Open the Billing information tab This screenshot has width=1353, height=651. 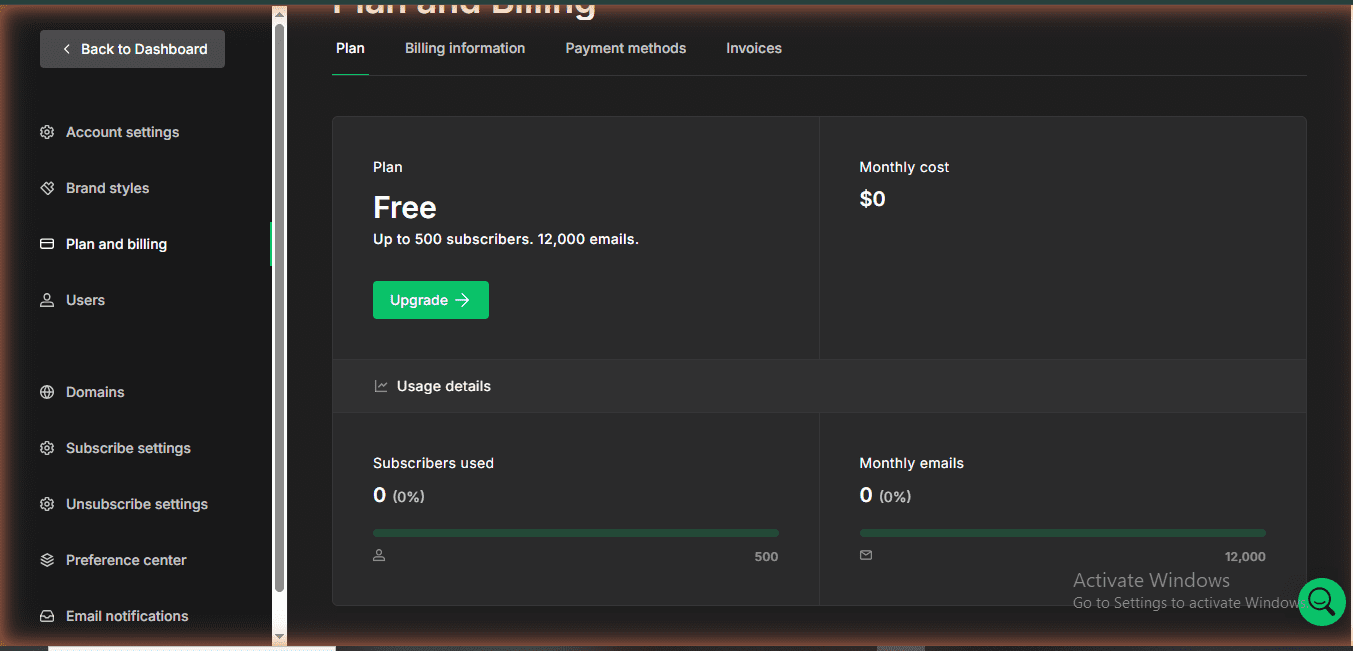point(465,48)
